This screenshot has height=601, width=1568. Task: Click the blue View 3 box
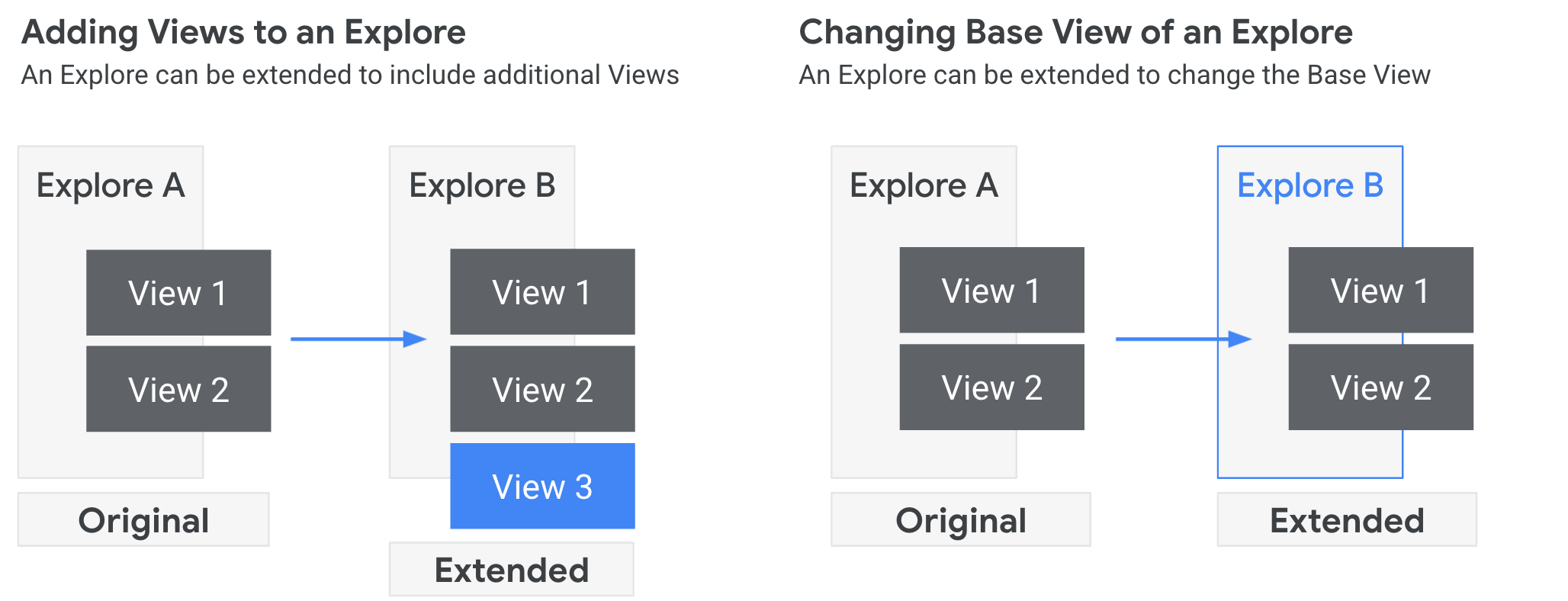(542, 487)
